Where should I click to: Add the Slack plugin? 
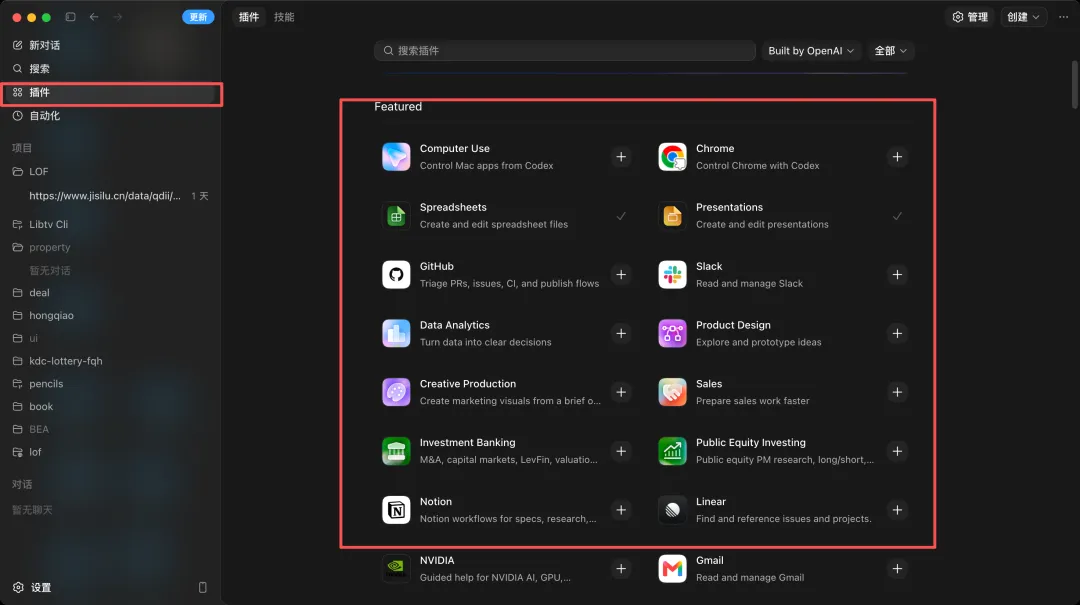coord(897,275)
